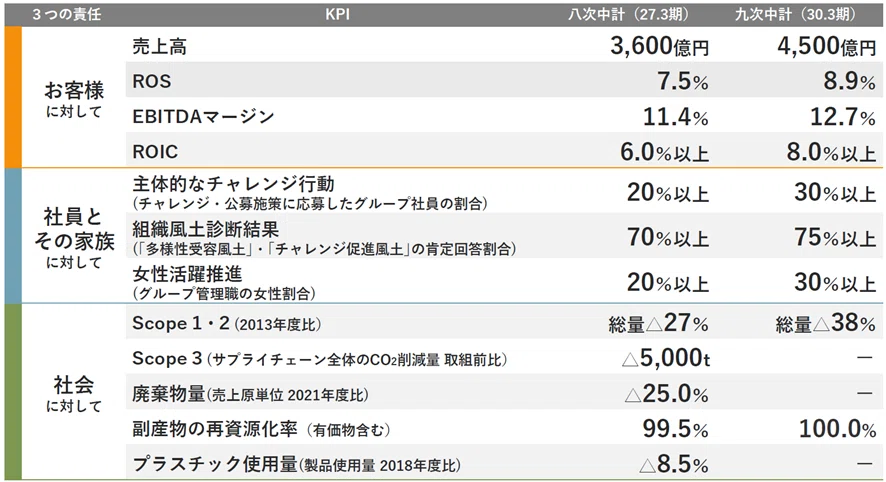Image resolution: width=886 pixels, height=482 pixels.
Task: Select the 3,600億円 sales value
Action: (659, 46)
